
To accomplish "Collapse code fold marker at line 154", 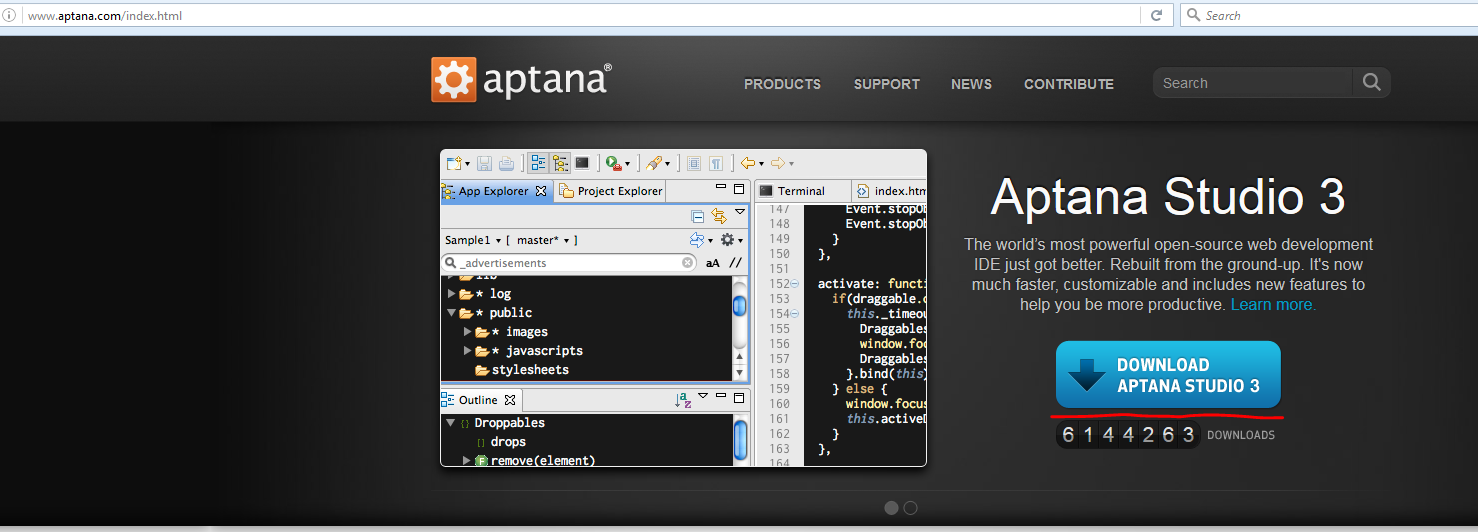I will tap(795, 314).
